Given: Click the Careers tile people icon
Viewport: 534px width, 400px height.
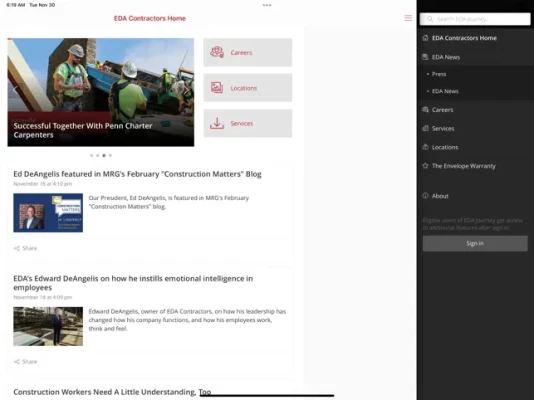Looking at the screenshot, I should (217, 52).
